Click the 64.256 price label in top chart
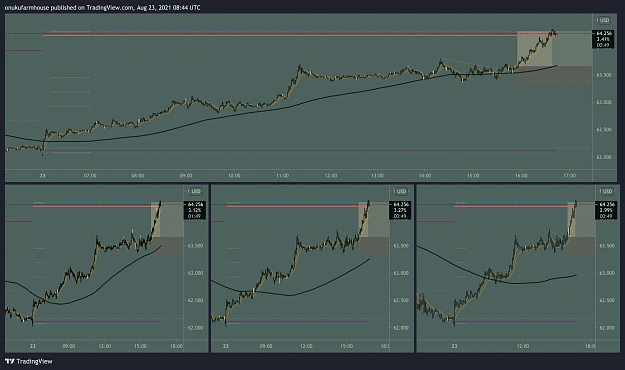 tap(604, 33)
